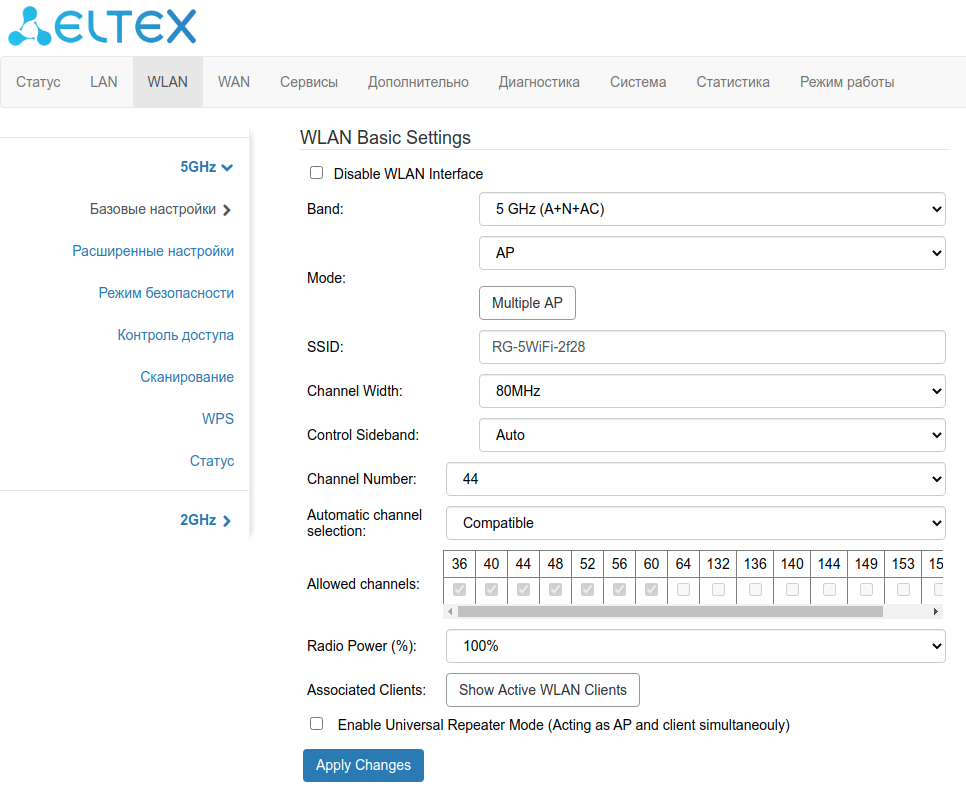Click the scrollbar left arrow under allowed channels
The width and height of the screenshot is (966, 788).
tap(451, 611)
